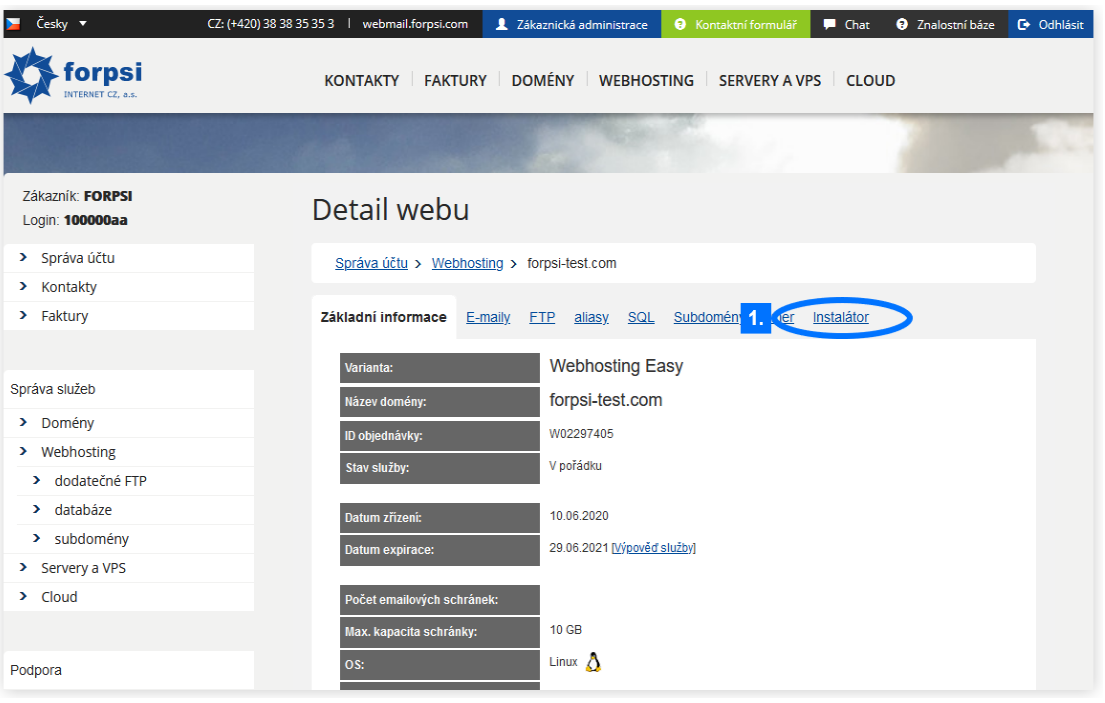Switch to the Instalátor tab
Image resolution: width=1105 pixels, height=703 pixels.
click(840, 318)
